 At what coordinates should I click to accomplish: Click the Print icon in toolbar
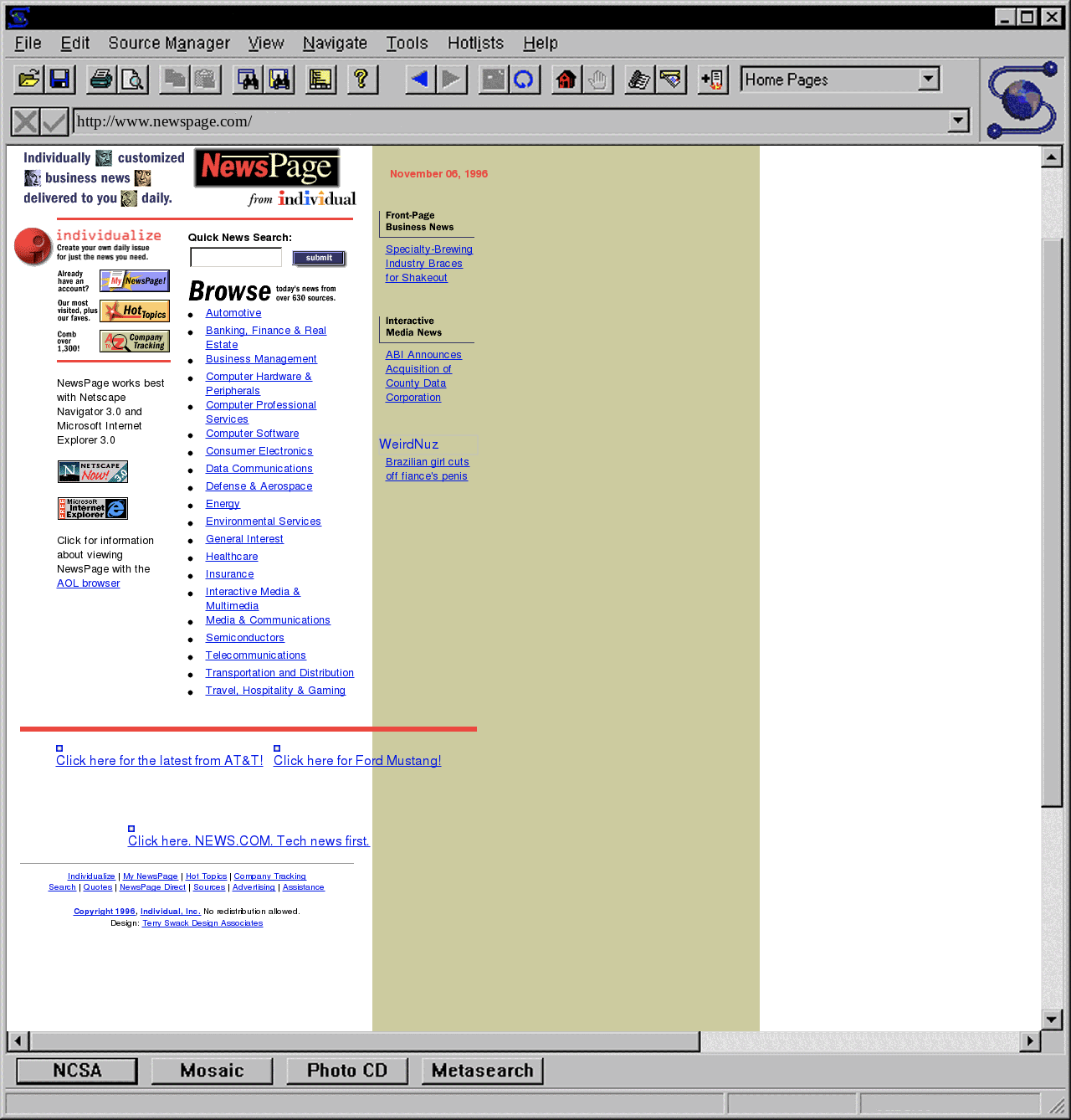(101, 80)
